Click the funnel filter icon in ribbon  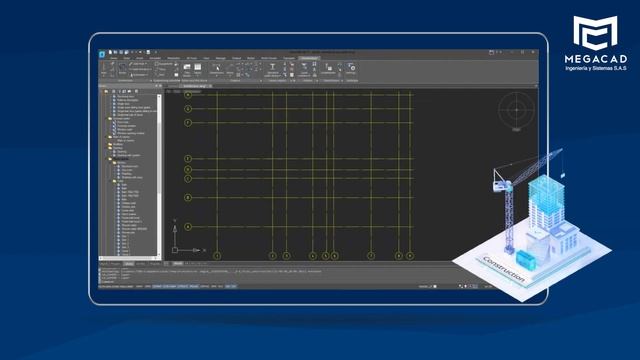tap(304, 66)
